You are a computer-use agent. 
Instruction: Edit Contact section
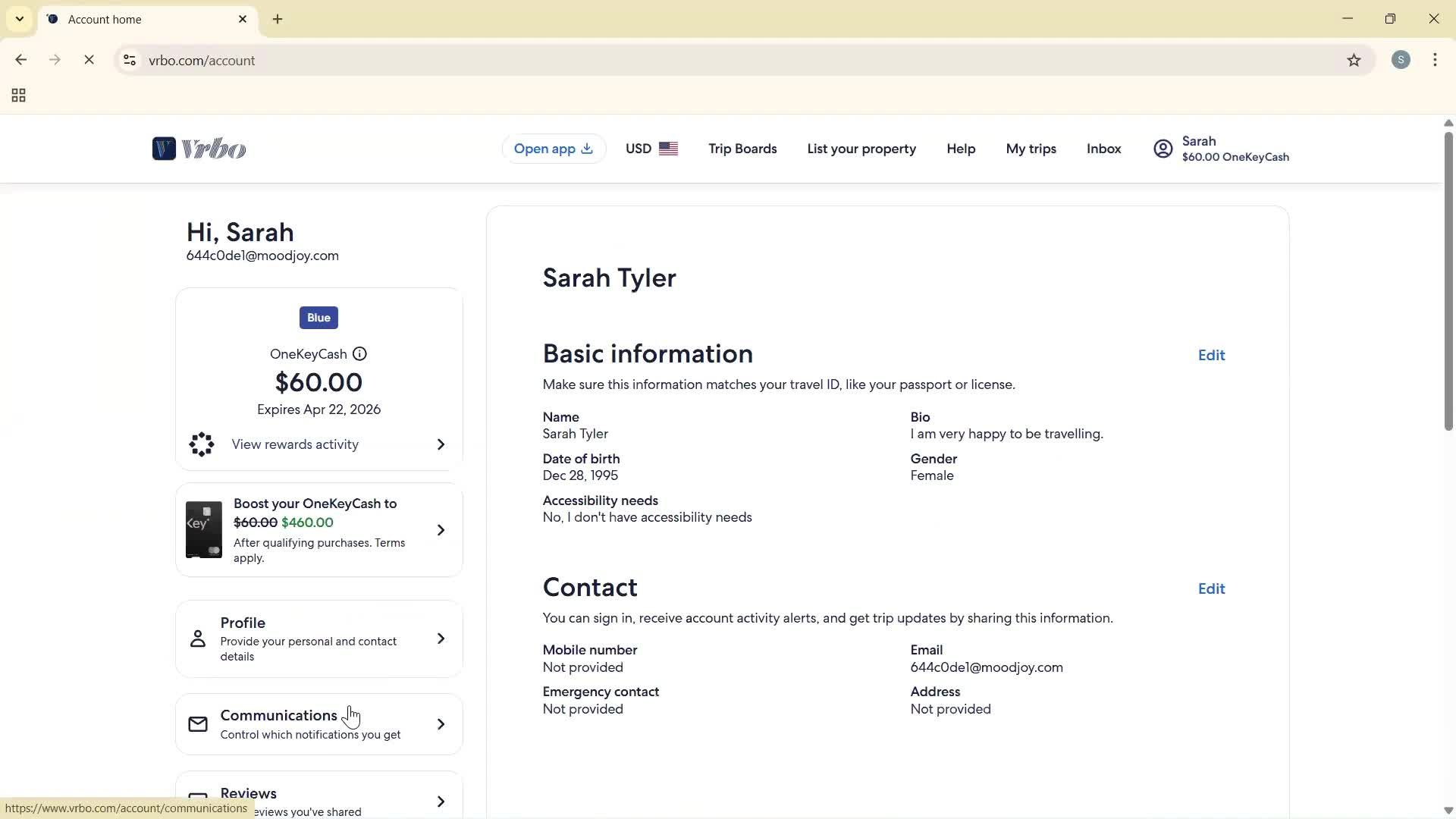(1211, 588)
